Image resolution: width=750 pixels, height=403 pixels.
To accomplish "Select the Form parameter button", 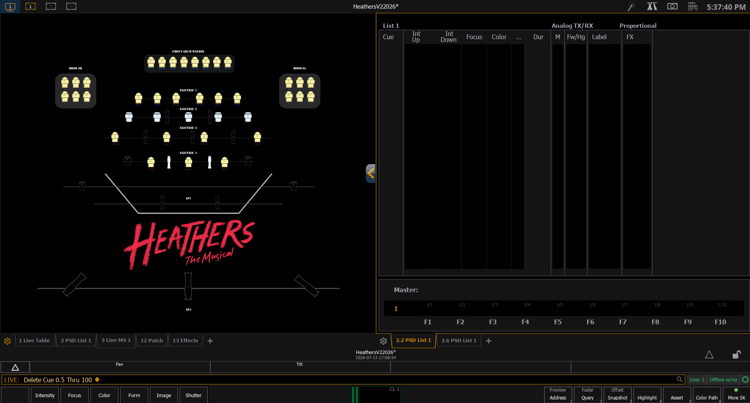I will pyautogui.click(x=134, y=395).
